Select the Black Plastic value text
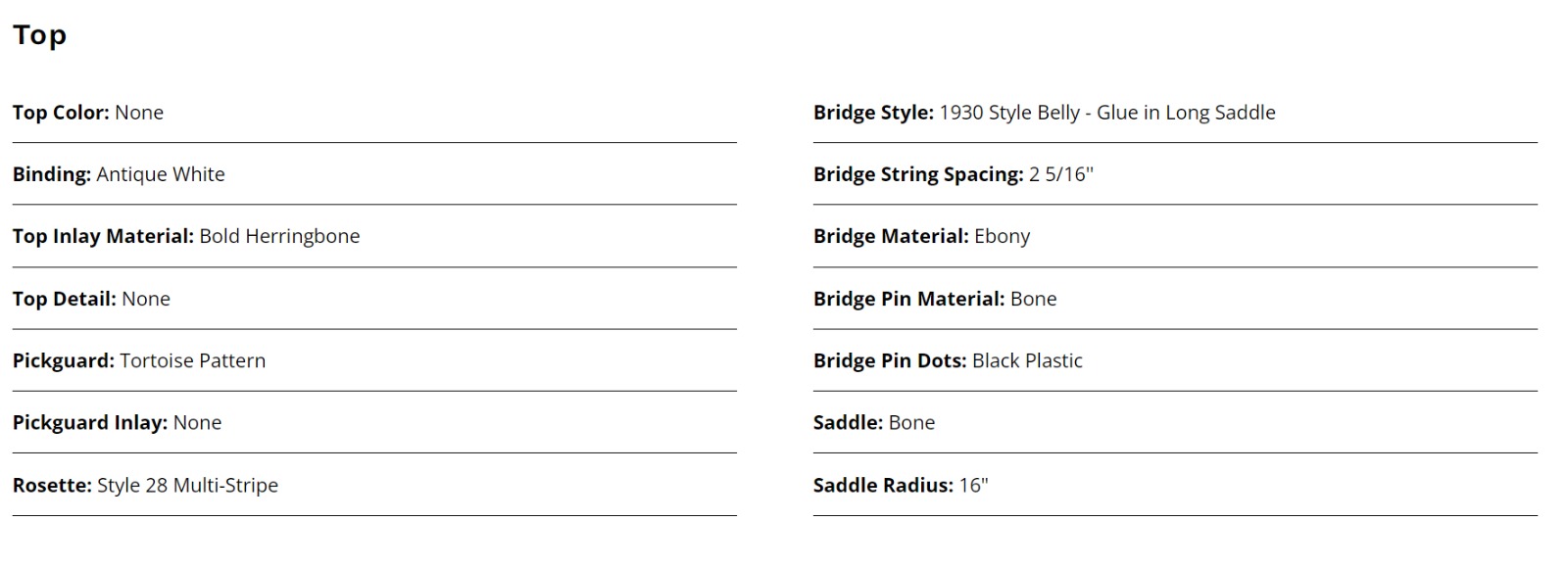 [1027, 360]
